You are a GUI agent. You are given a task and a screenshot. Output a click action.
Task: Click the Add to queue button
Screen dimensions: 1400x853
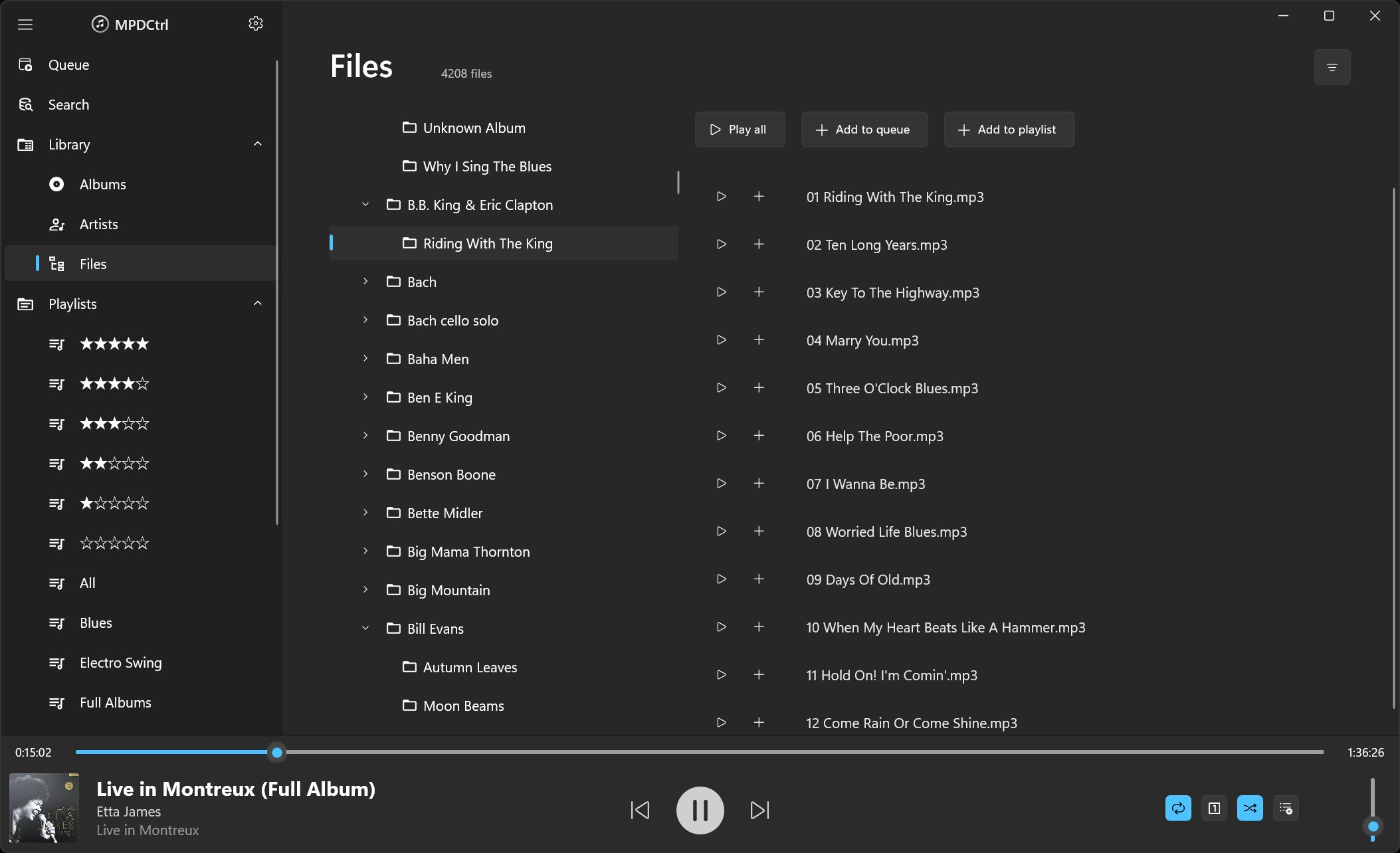point(864,130)
